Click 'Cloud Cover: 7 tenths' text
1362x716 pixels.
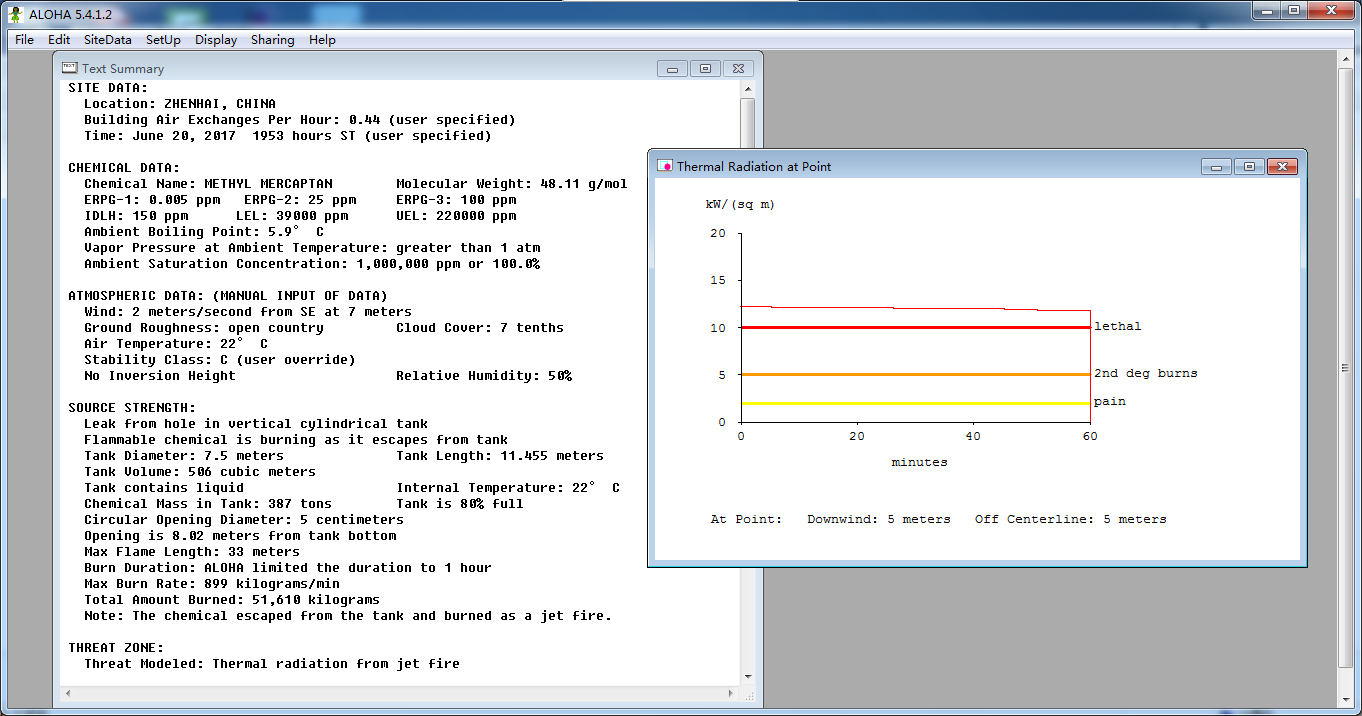pos(480,328)
